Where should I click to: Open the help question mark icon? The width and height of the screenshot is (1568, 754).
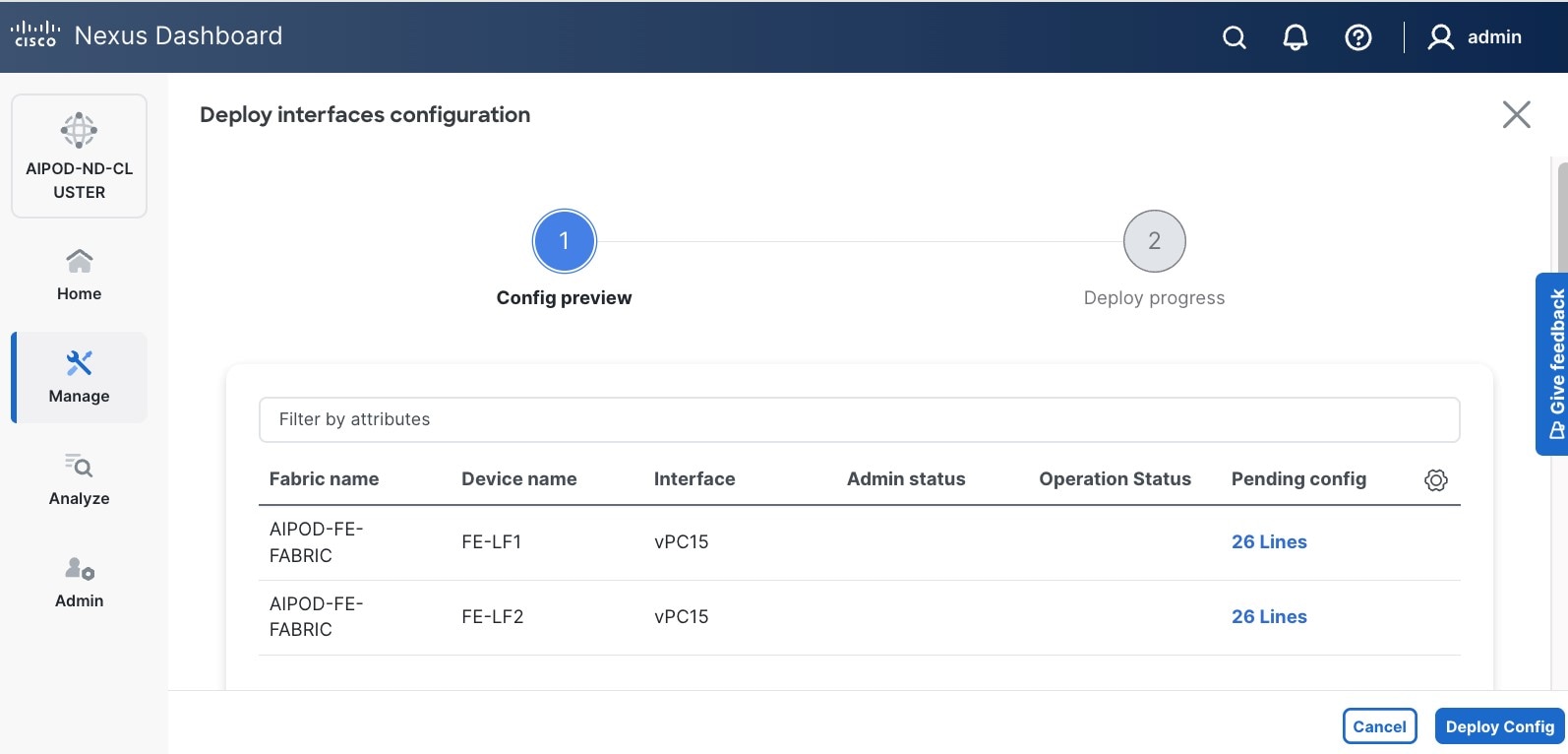(x=1358, y=37)
